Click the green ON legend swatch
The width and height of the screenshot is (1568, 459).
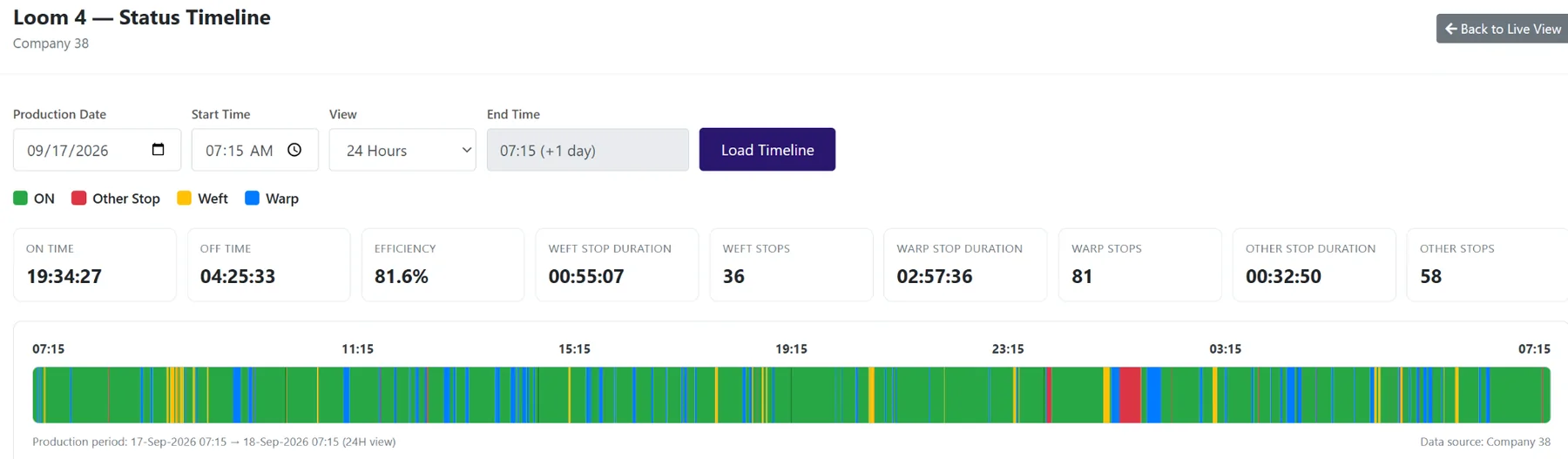(20, 198)
